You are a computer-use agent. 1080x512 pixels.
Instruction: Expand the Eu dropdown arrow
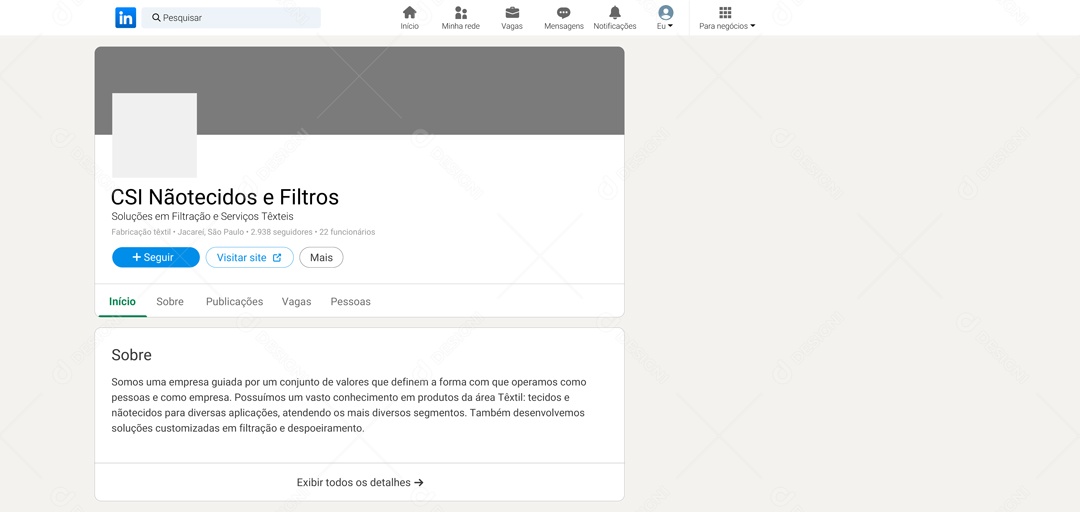pos(670,26)
